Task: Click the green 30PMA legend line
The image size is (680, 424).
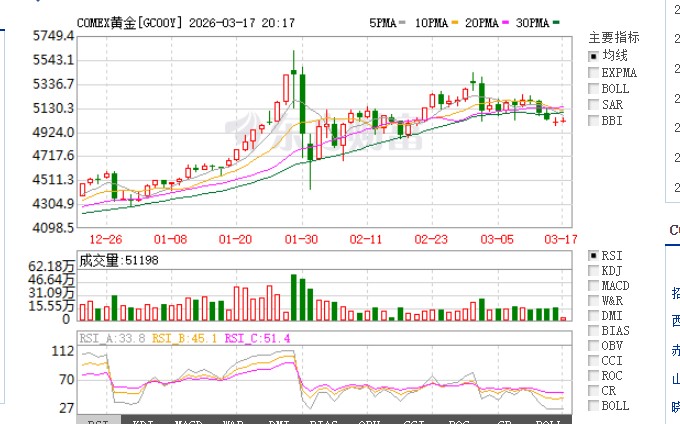Action: click(556, 21)
